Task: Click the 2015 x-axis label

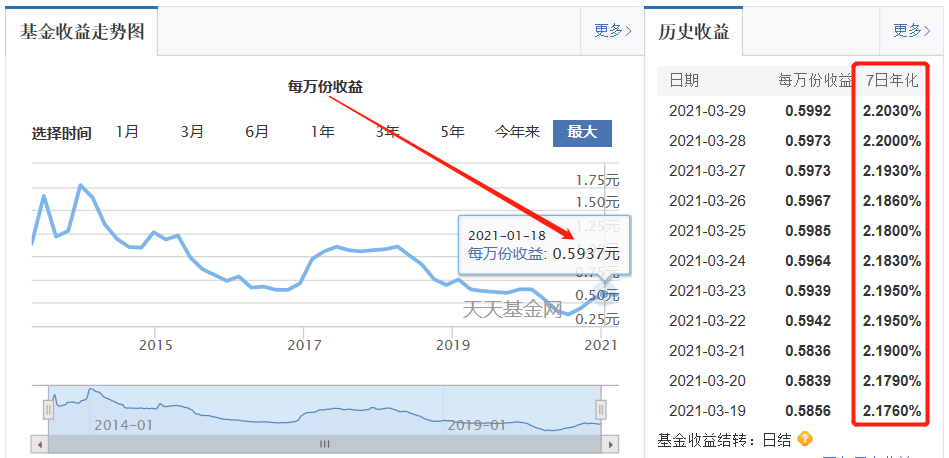Action: pos(156,345)
